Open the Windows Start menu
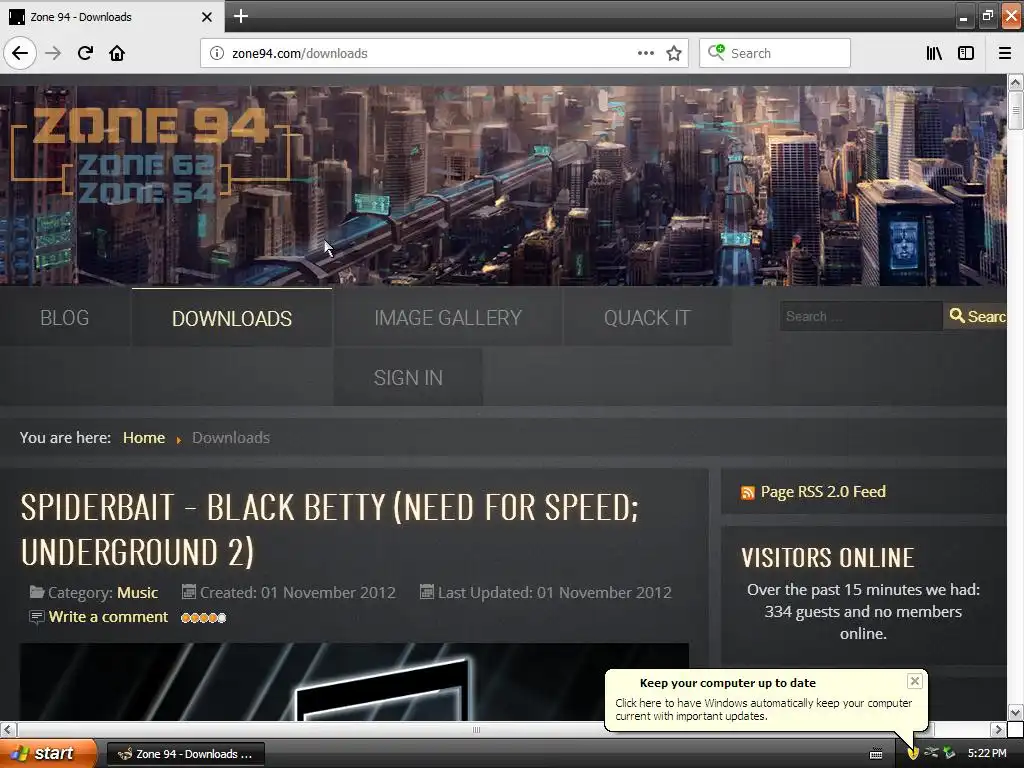Viewport: 1024px width, 768px height. 48,753
